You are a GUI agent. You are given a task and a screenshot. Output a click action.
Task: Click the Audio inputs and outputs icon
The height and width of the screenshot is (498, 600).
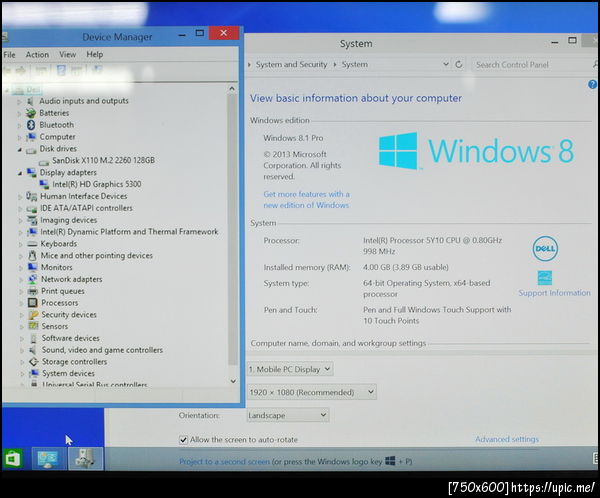pyautogui.click(x=31, y=101)
